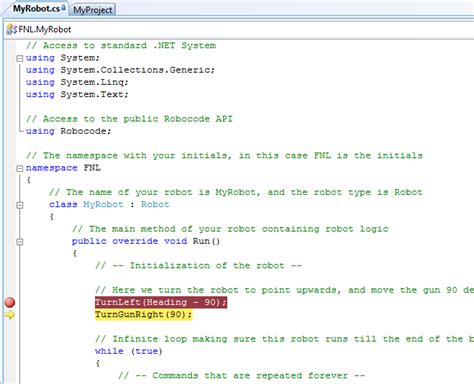Image resolution: width=474 pixels, height=384 pixels.
Task: Click the 'public override void Run()' line
Action: pos(146,241)
